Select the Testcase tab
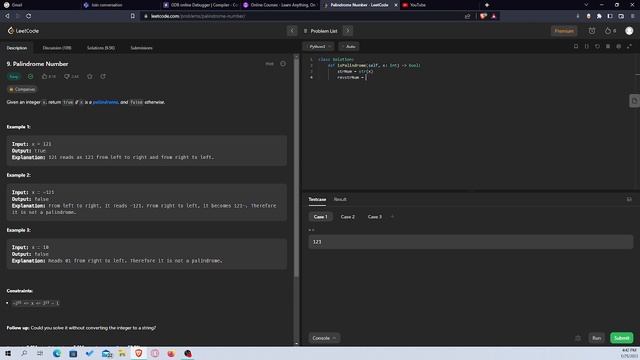Viewport: 640px width, 360px height. click(x=317, y=199)
